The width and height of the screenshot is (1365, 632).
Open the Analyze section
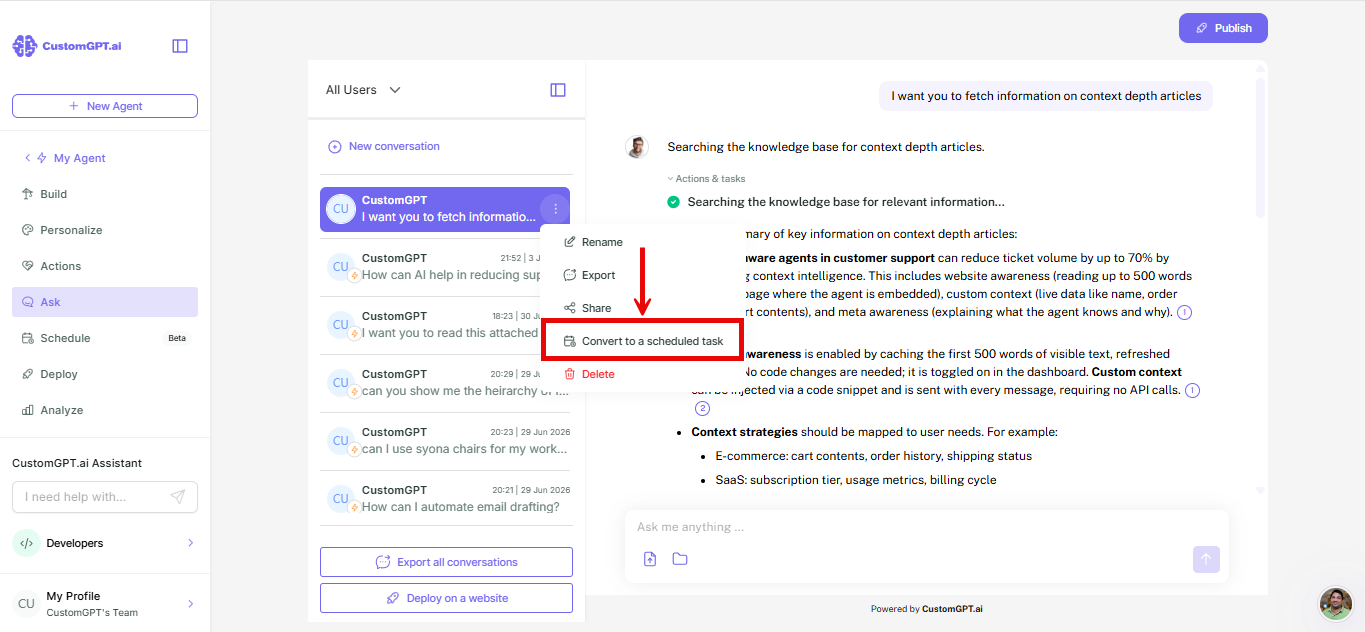(105, 410)
